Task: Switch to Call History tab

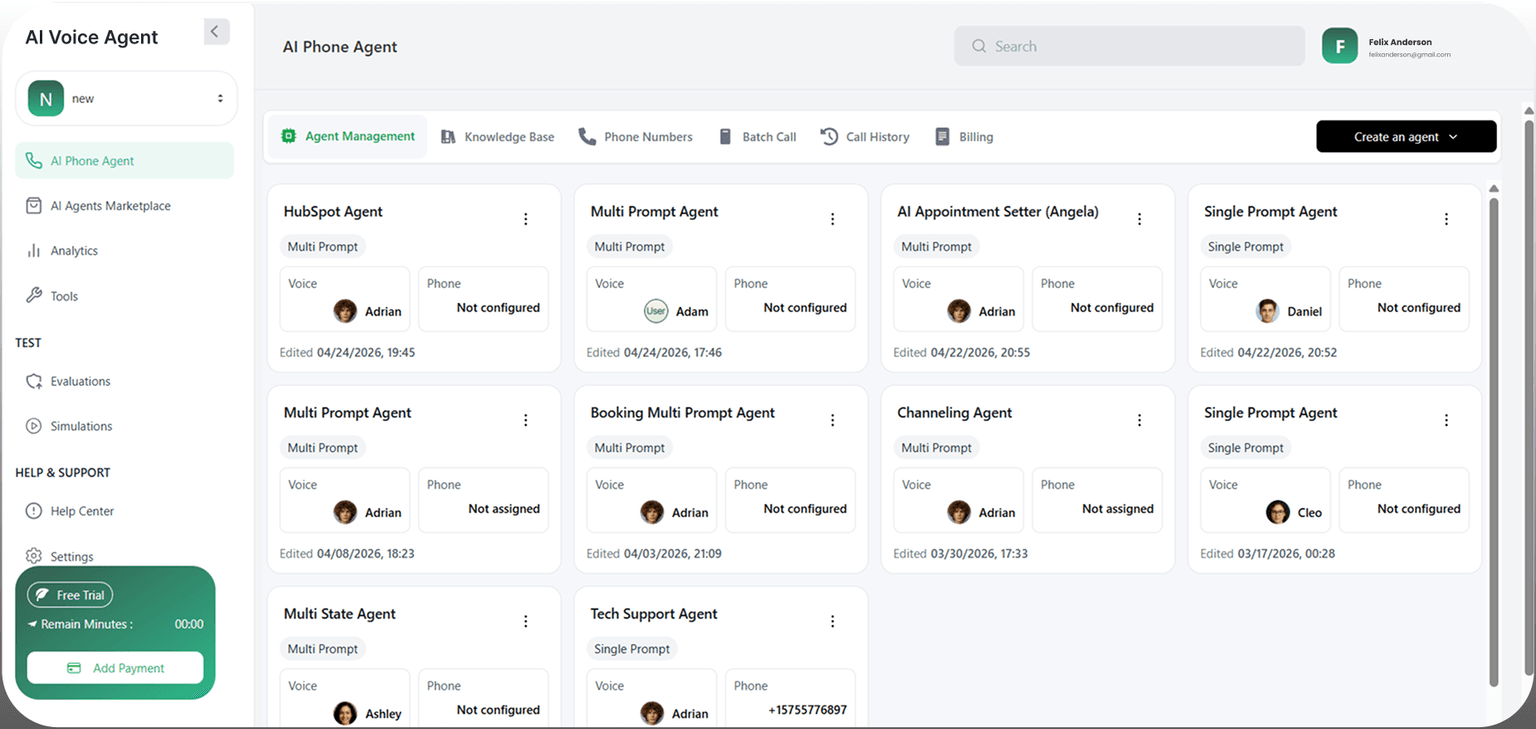Action: 865,137
